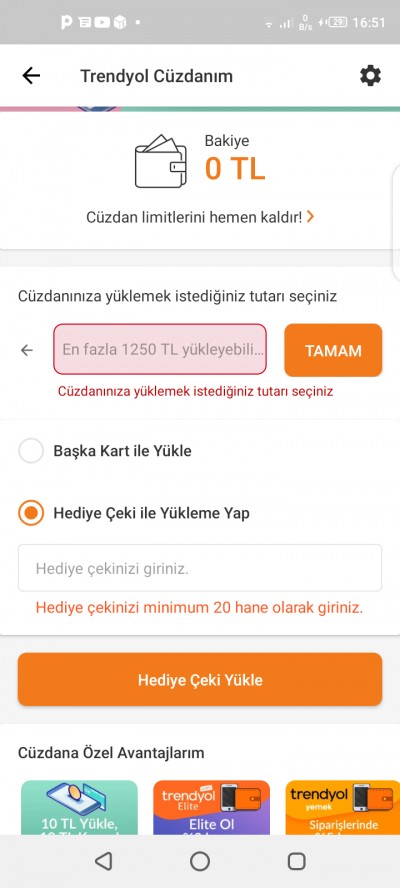Image resolution: width=400 pixels, height=888 pixels.
Task: Tap Android home circle button
Action: 199,861
